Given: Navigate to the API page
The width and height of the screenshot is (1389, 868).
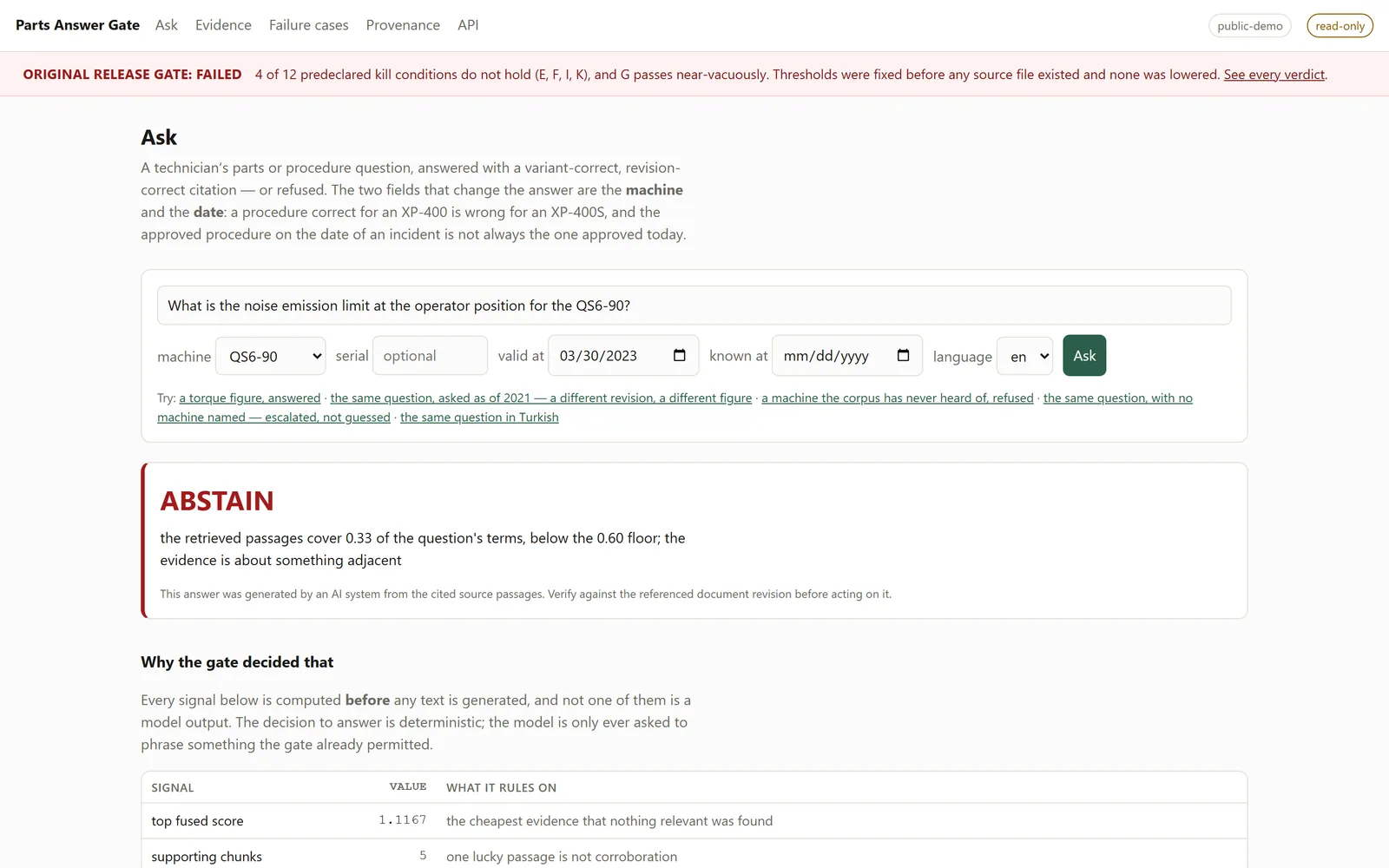Looking at the screenshot, I should 468,25.
